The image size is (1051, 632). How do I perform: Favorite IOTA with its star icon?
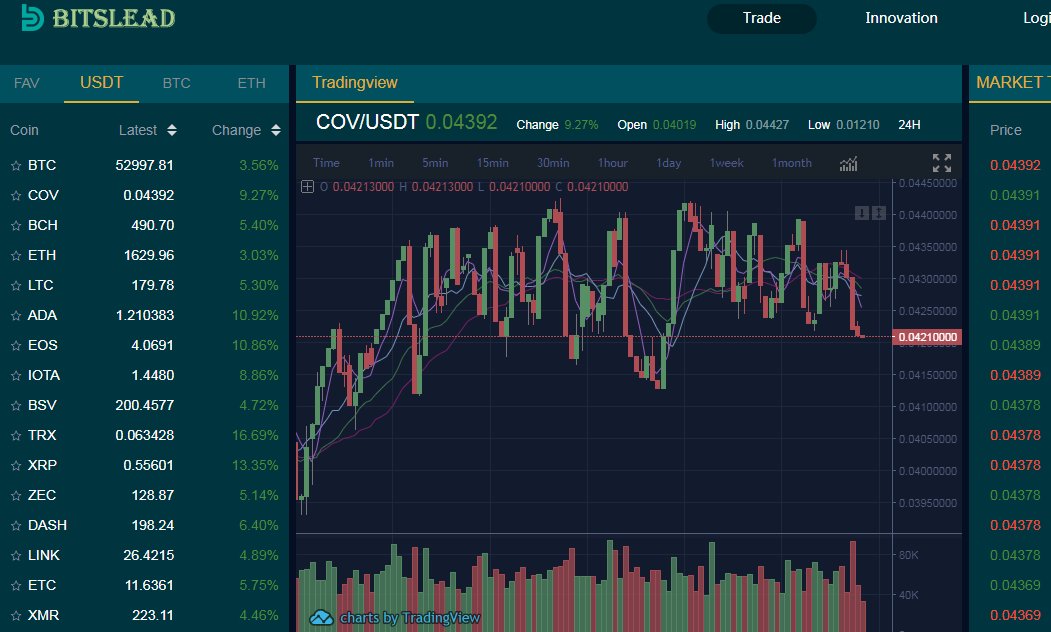[16, 375]
